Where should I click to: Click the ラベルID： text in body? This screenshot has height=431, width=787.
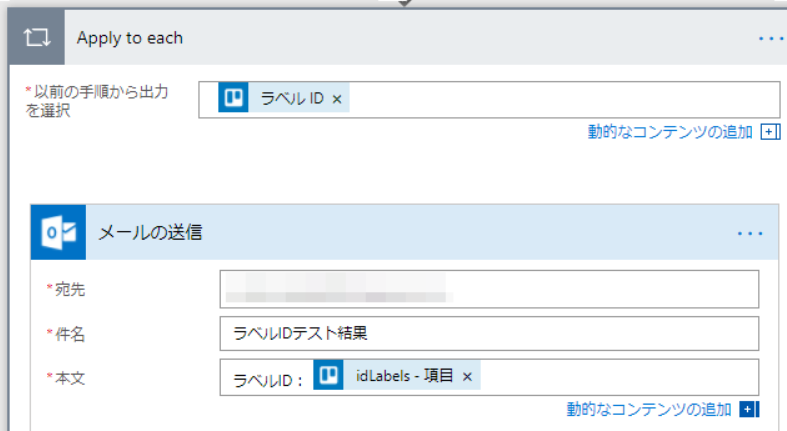click(x=268, y=381)
